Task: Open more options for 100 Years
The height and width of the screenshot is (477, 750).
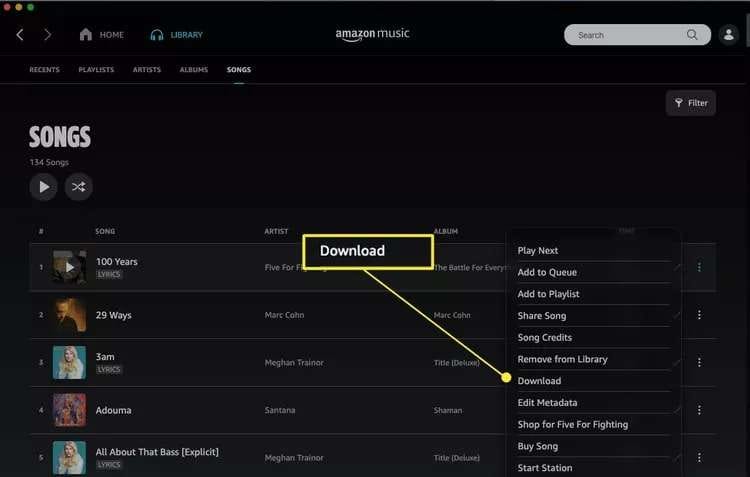Action: pos(699,267)
